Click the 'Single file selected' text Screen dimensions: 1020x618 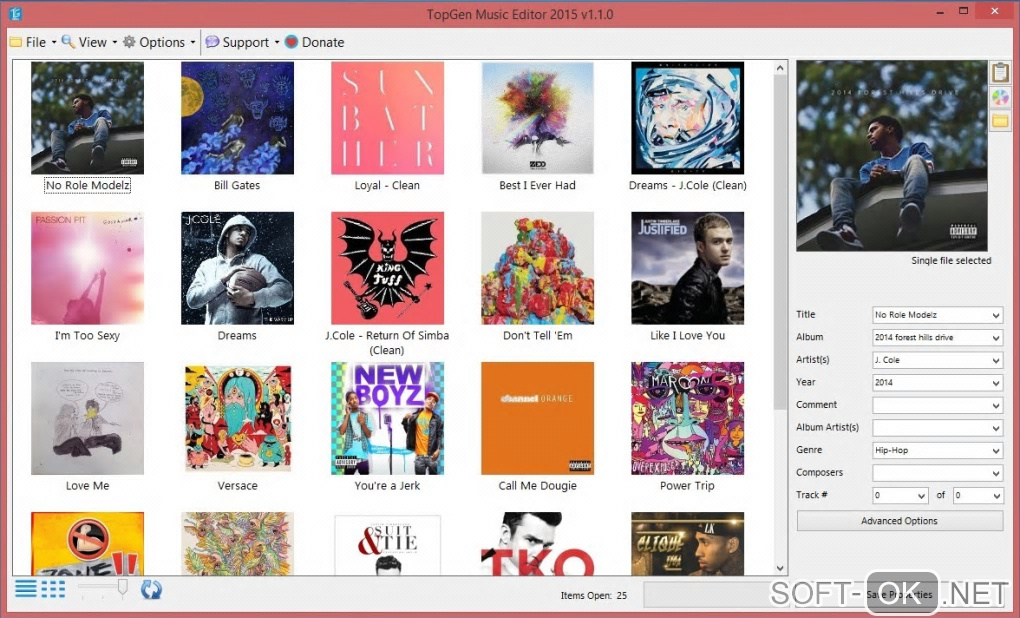(x=951, y=261)
